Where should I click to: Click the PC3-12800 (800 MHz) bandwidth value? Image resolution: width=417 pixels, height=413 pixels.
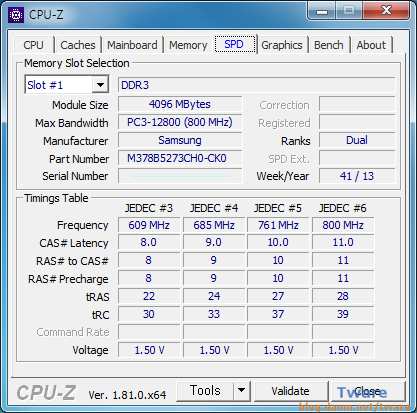point(180,122)
